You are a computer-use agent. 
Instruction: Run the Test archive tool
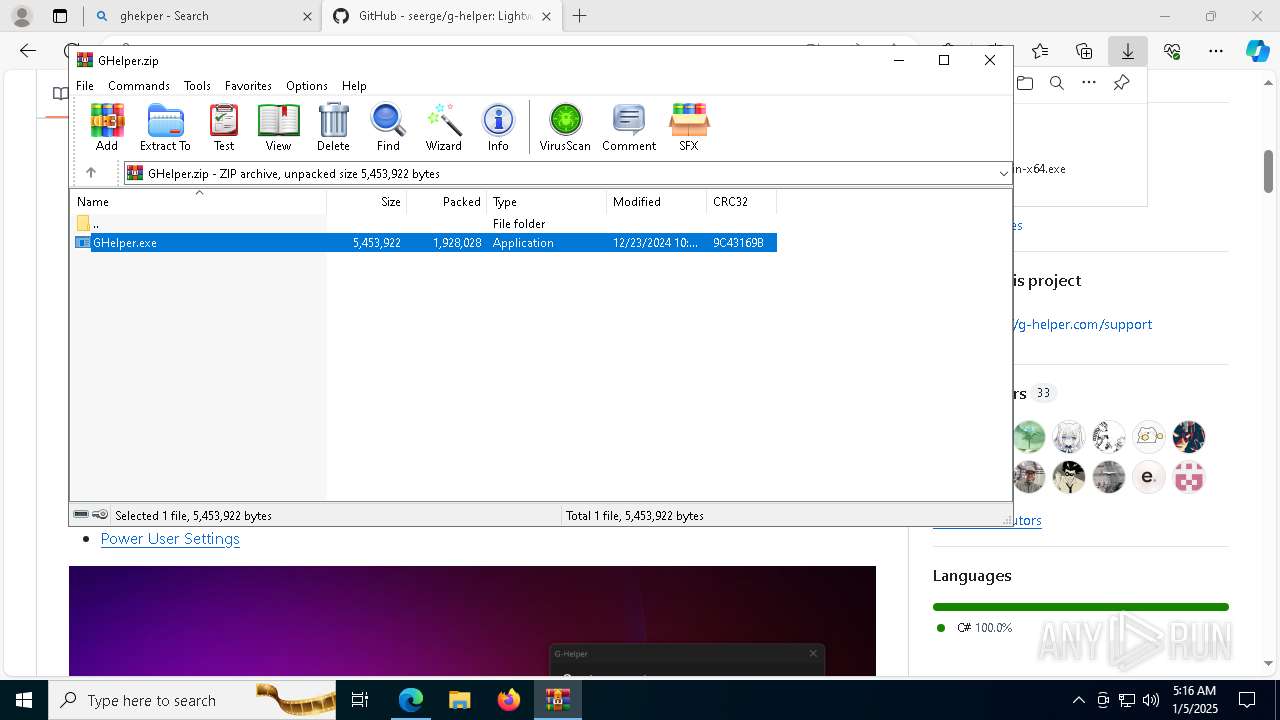(224, 127)
